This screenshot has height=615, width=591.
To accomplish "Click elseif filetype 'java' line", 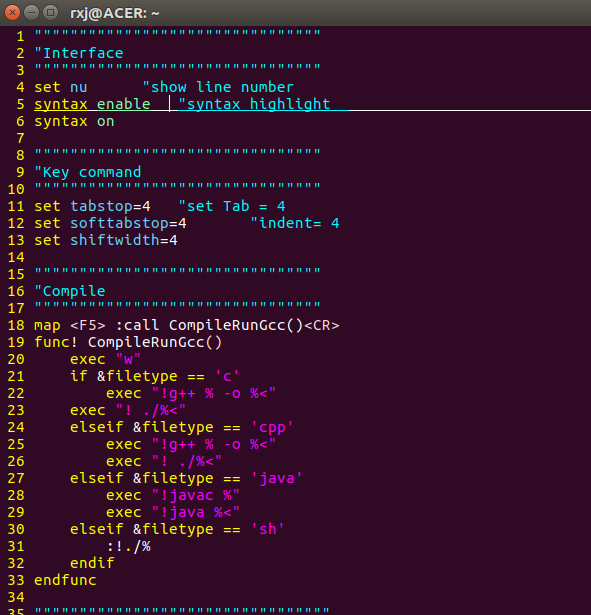I will coord(186,478).
